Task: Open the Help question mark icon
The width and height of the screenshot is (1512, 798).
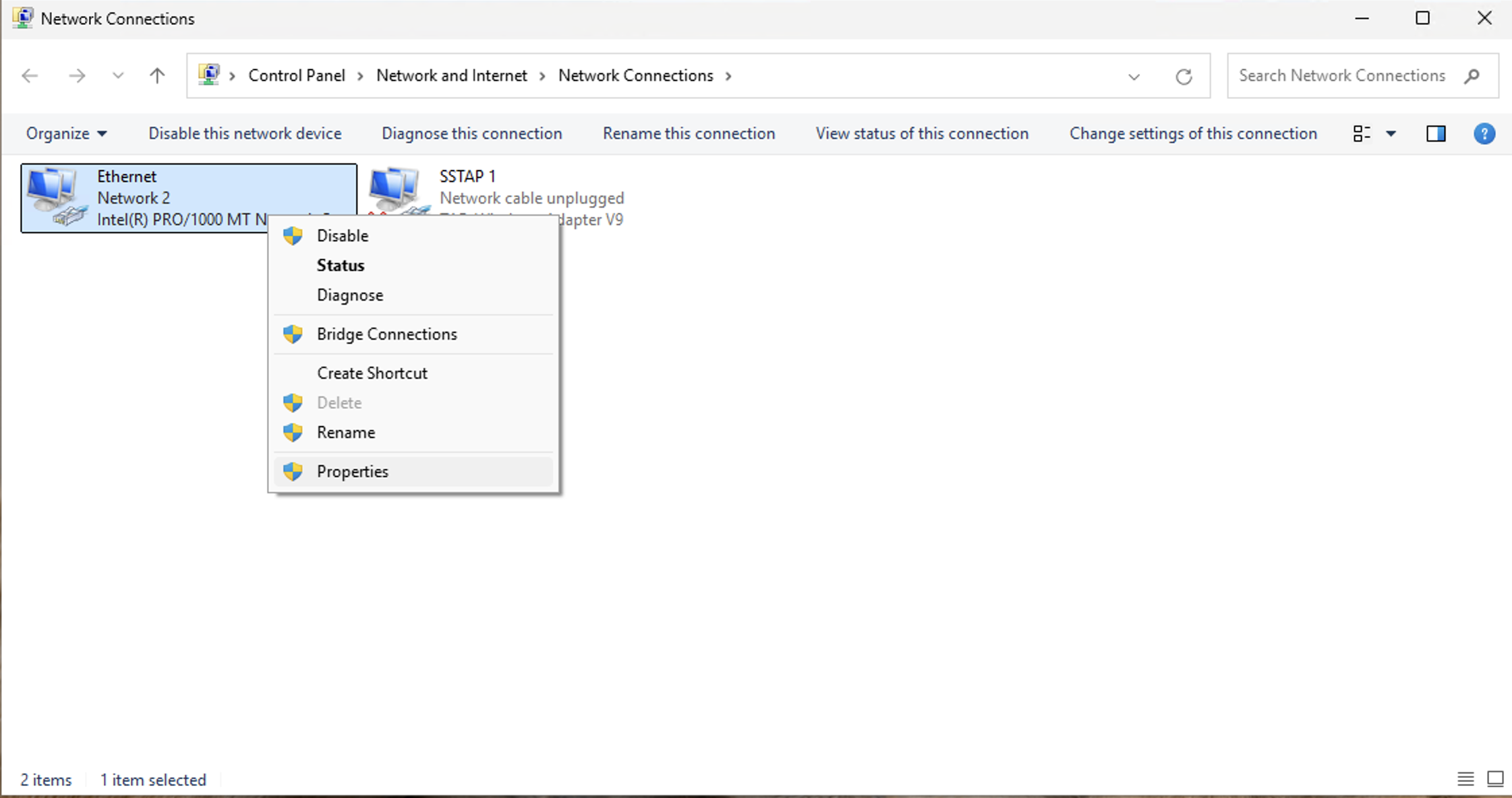Action: pyautogui.click(x=1484, y=133)
